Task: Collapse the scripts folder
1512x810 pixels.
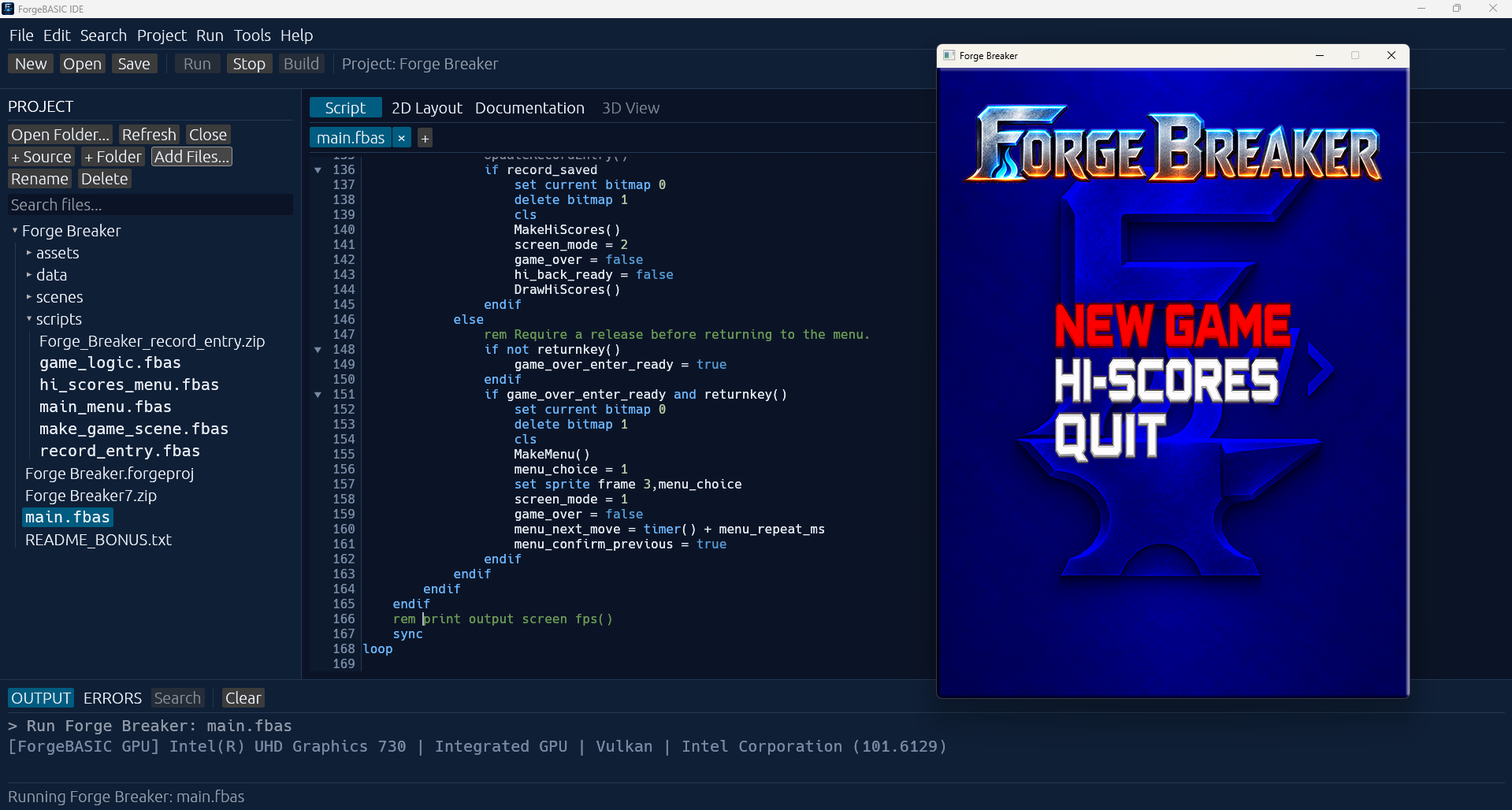Action: 29,319
